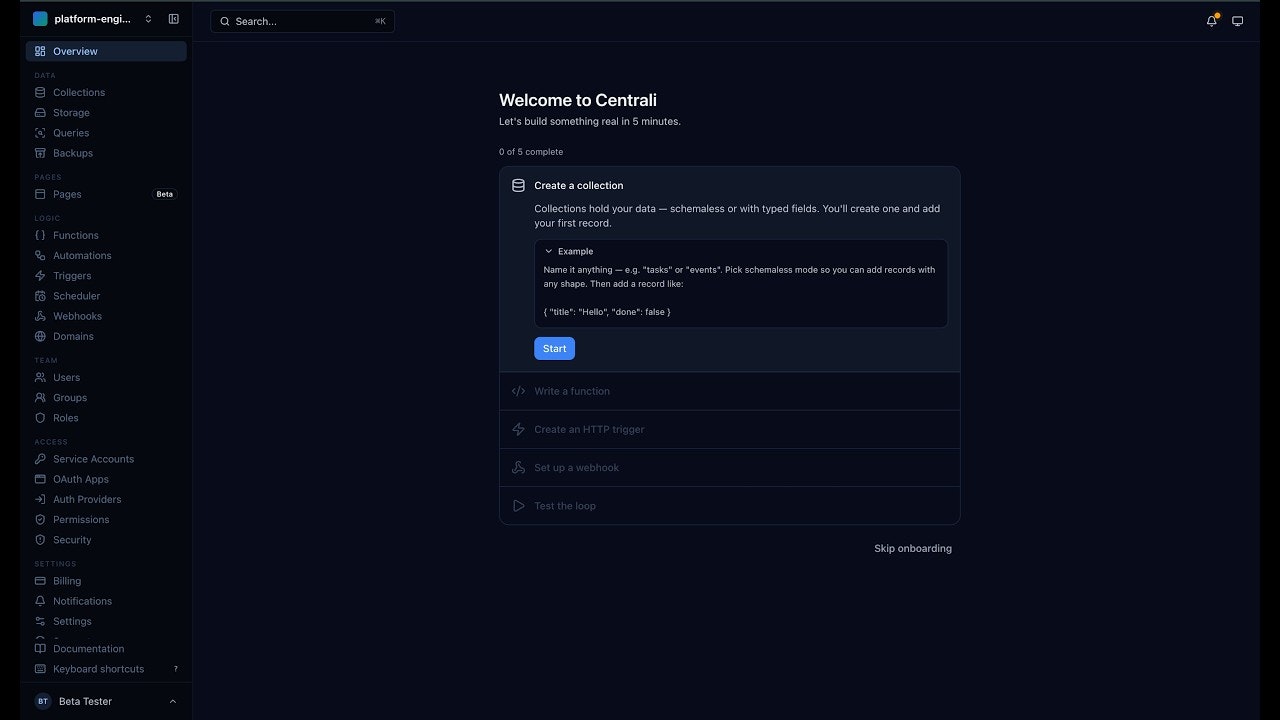Click the Triggers lightning icon in sidebar
Image resolution: width=1280 pixels, height=720 pixels.
click(x=40, y=276)
